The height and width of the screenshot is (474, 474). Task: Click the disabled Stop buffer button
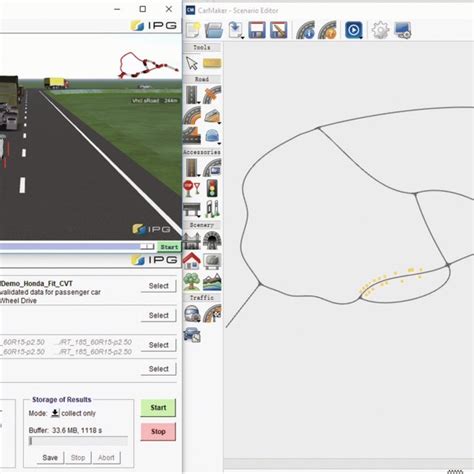coord(78,458)
